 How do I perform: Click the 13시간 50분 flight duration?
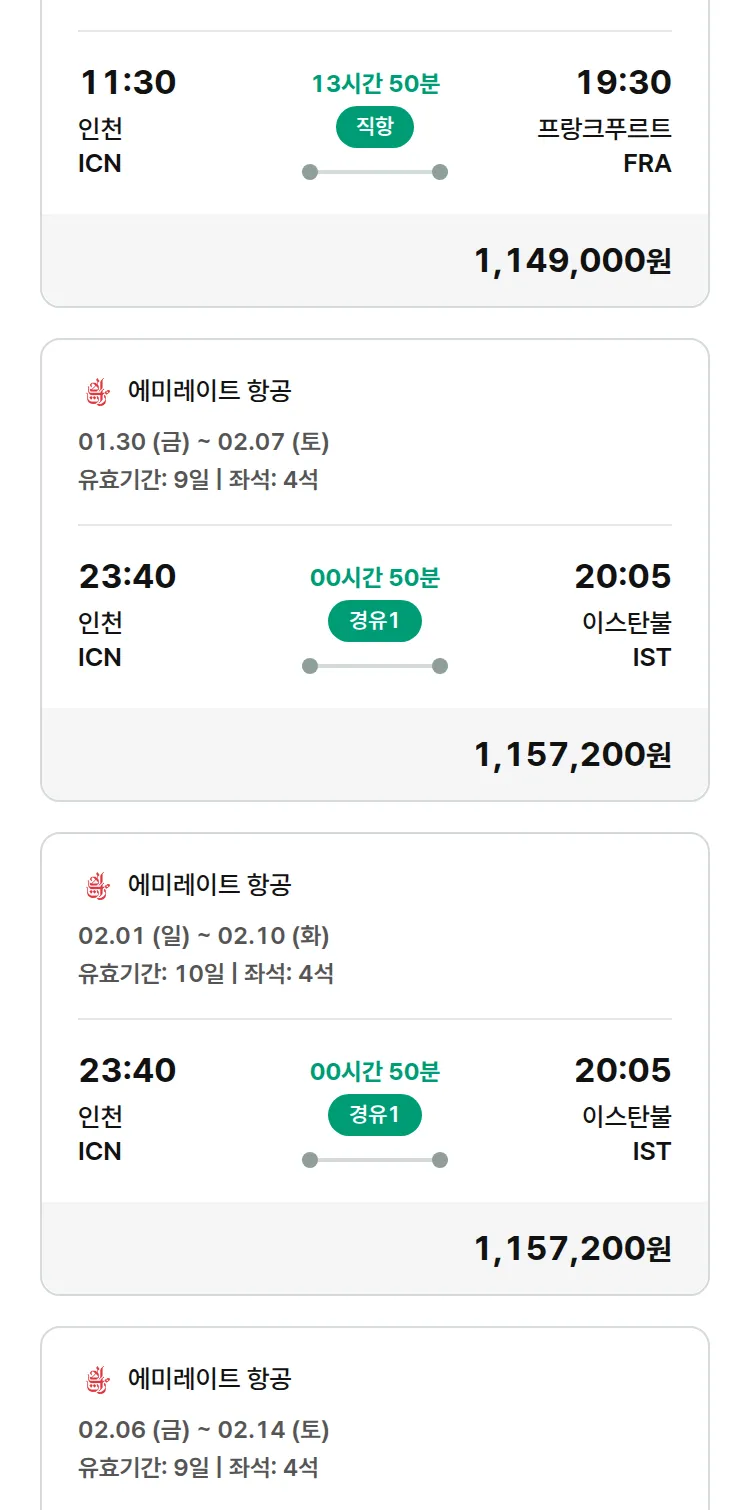(375, 84)
